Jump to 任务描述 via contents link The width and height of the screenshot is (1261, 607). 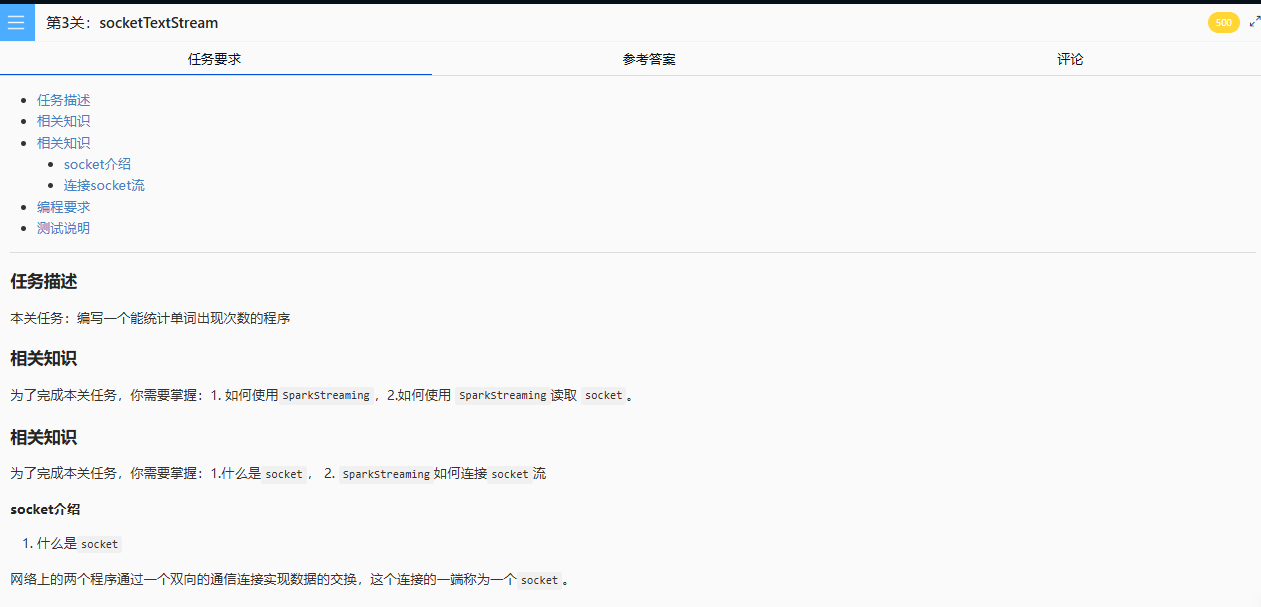[64, 100]
